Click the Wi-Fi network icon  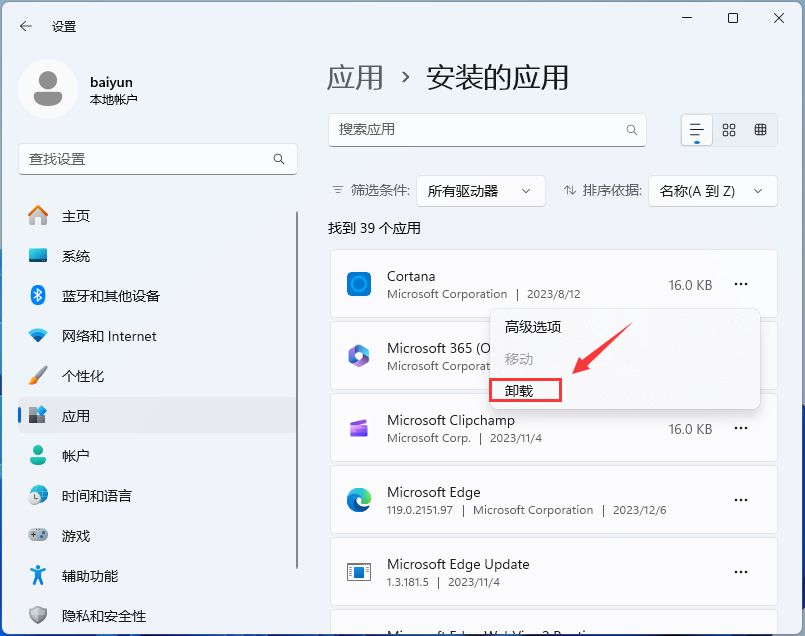pyautogui.click(x=38, y=336)
